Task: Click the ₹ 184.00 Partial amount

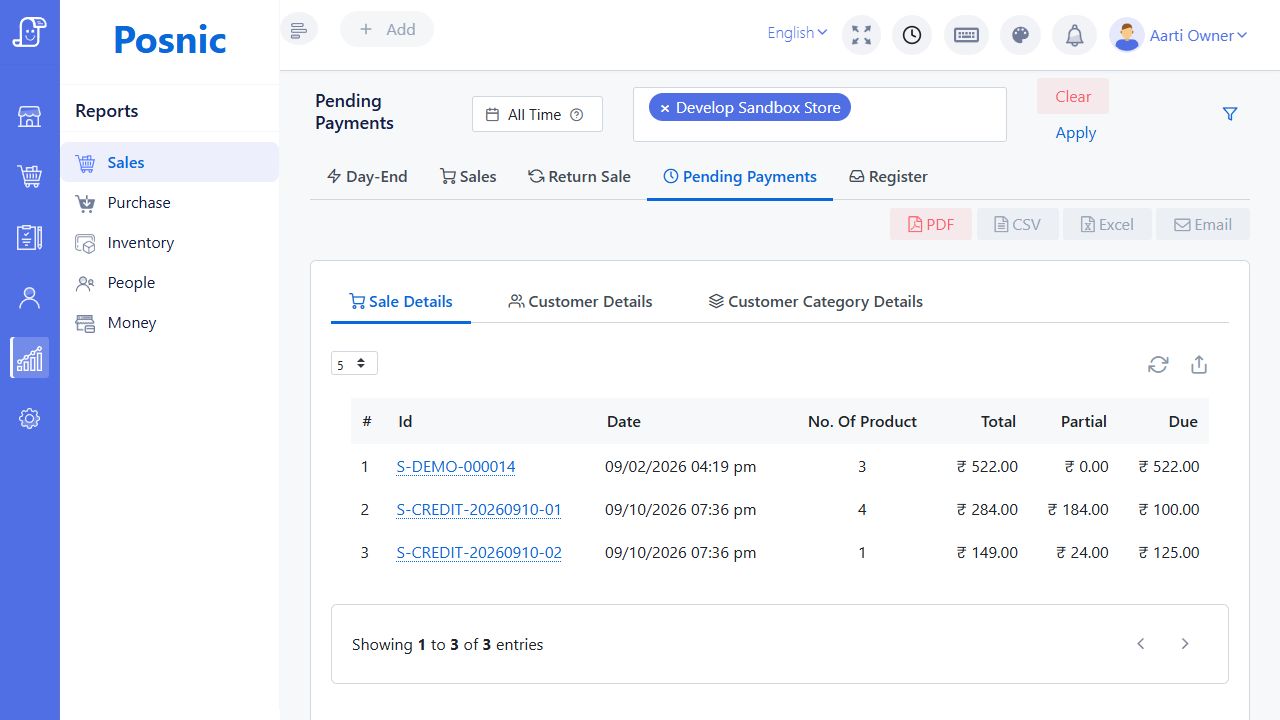Action: click(1078, 509)
